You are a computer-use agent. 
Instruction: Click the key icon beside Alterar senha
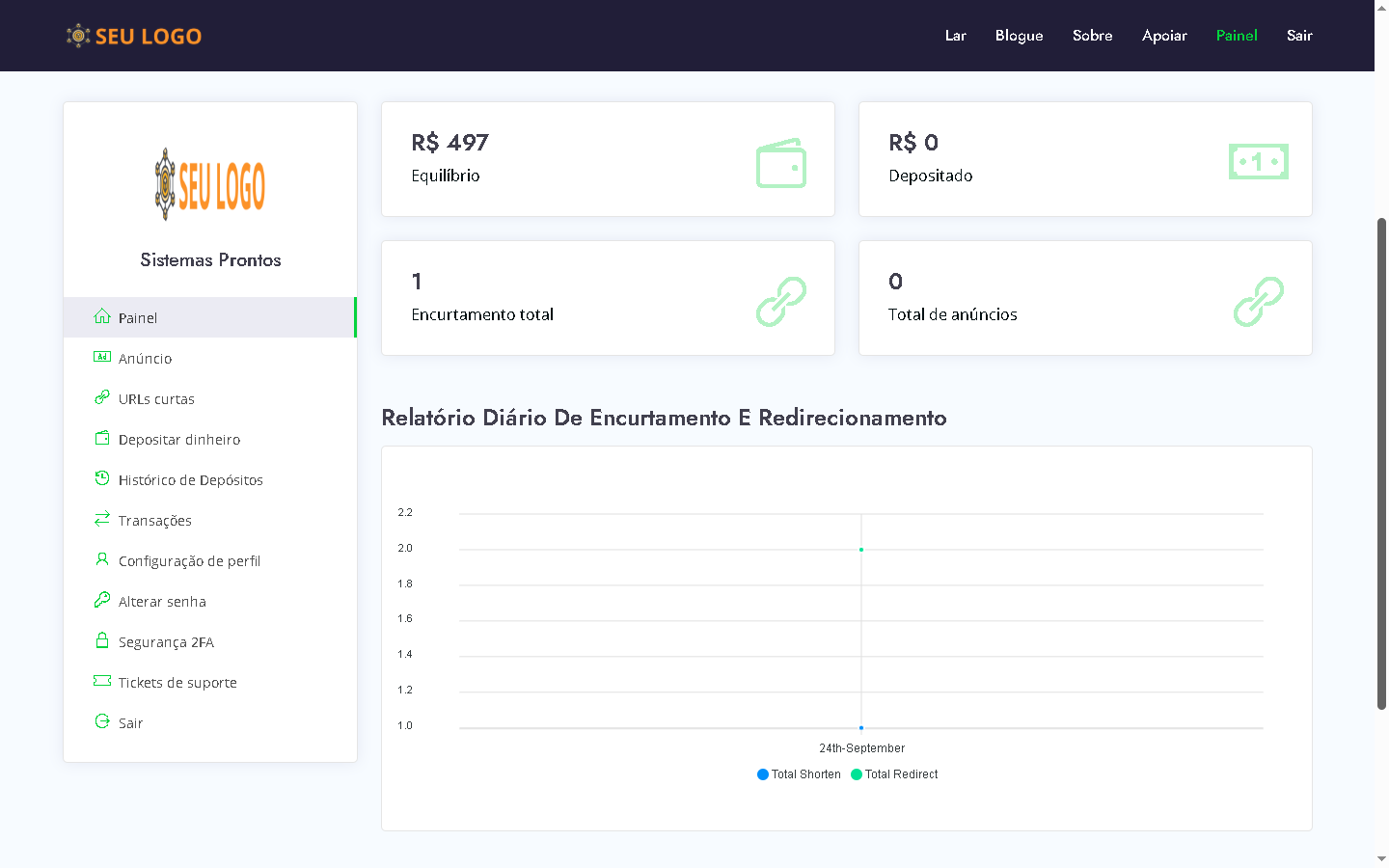102,600
